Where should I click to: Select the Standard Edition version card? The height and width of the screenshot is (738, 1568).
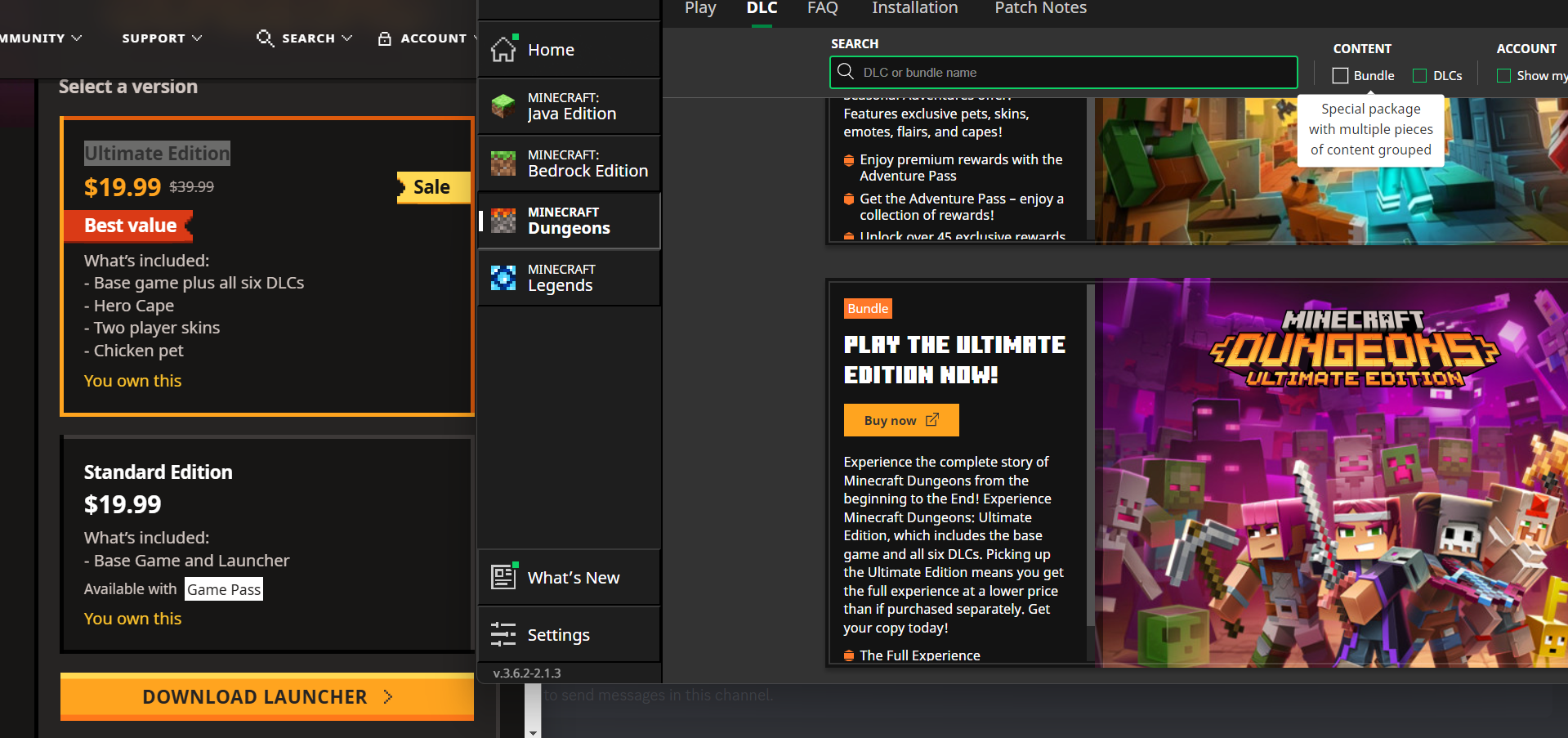267,544
